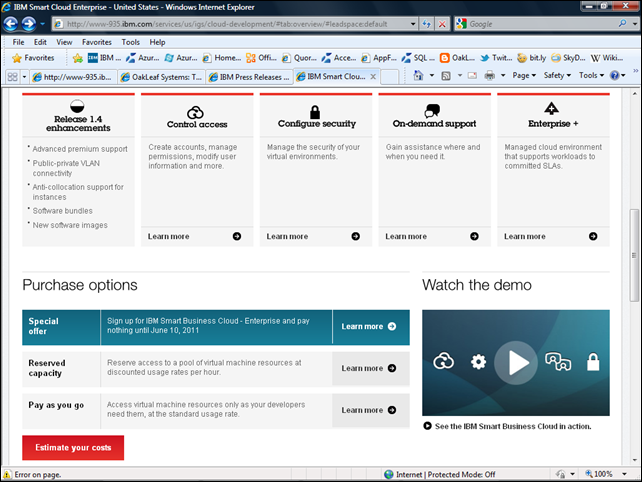
Task: Expand the zoom level dropdown
Action: coord(624,474)
